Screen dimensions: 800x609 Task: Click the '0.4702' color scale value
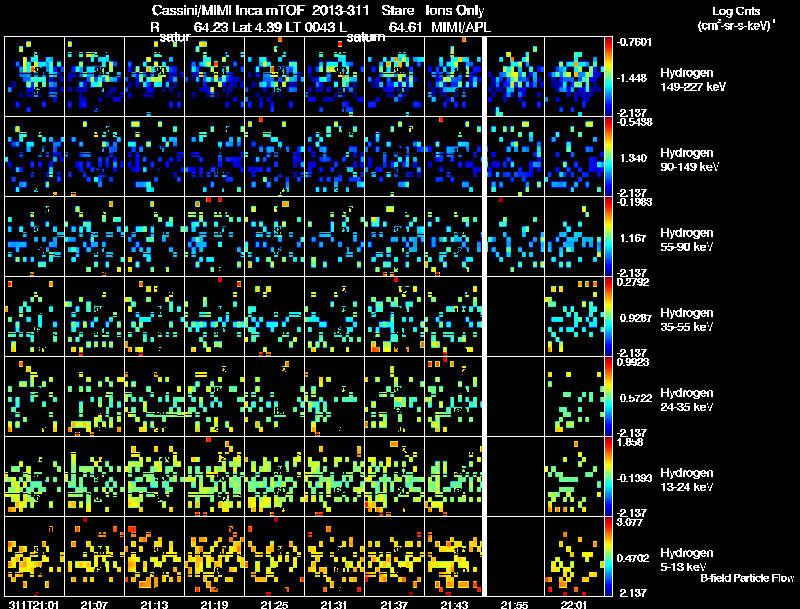coord(633,559)
